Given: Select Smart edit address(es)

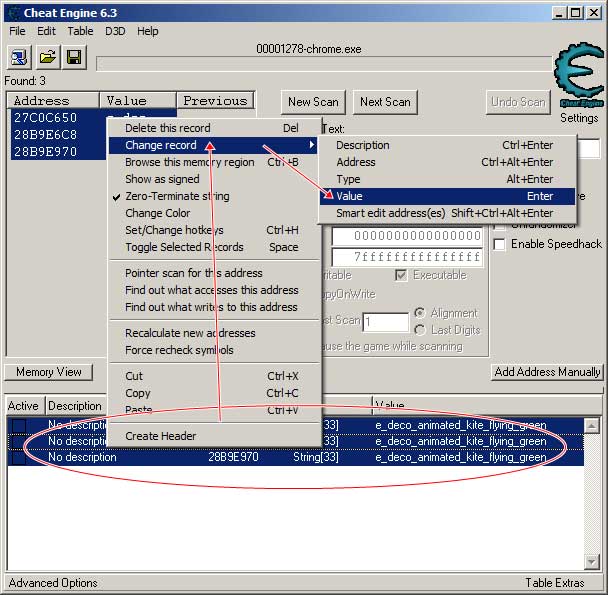Looking at the screenshot, I should (x=447, y=213).
